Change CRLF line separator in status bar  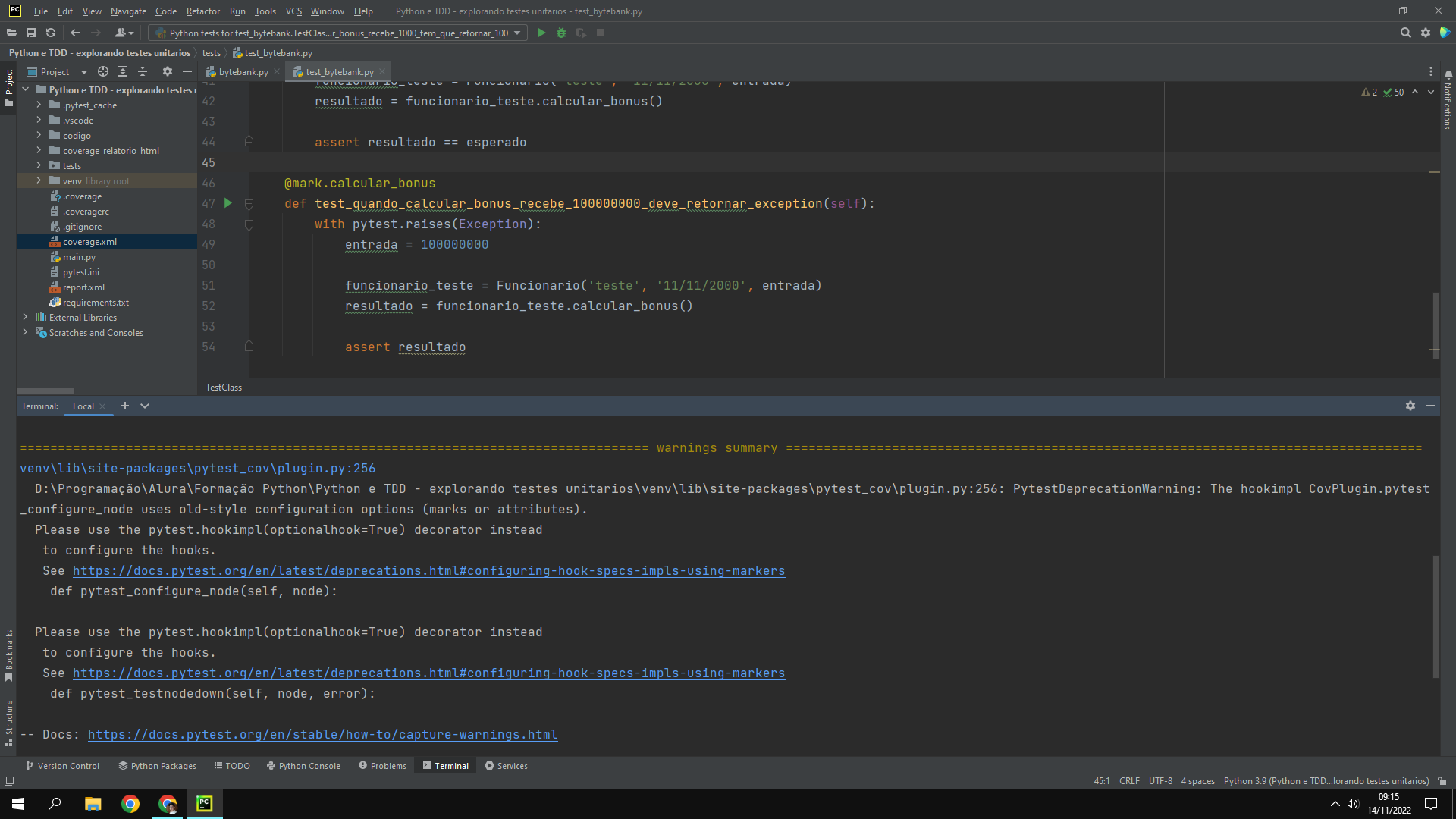pos(1129,780)
